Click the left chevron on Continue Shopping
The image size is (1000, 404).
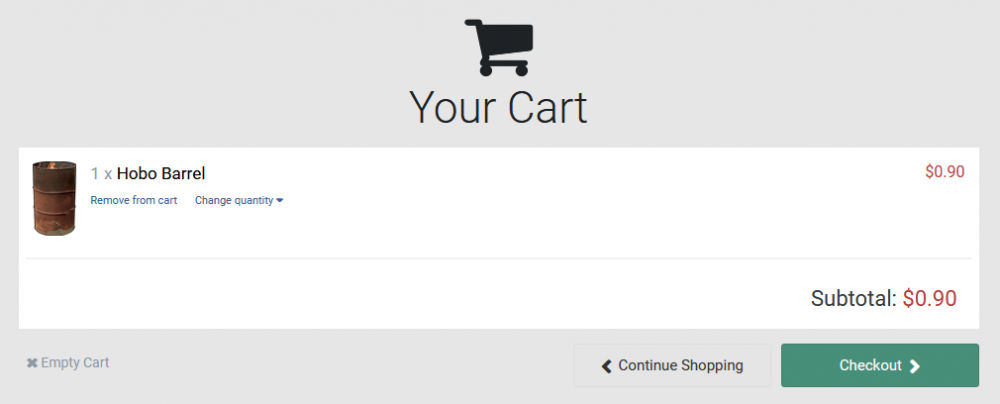point(606,366)
